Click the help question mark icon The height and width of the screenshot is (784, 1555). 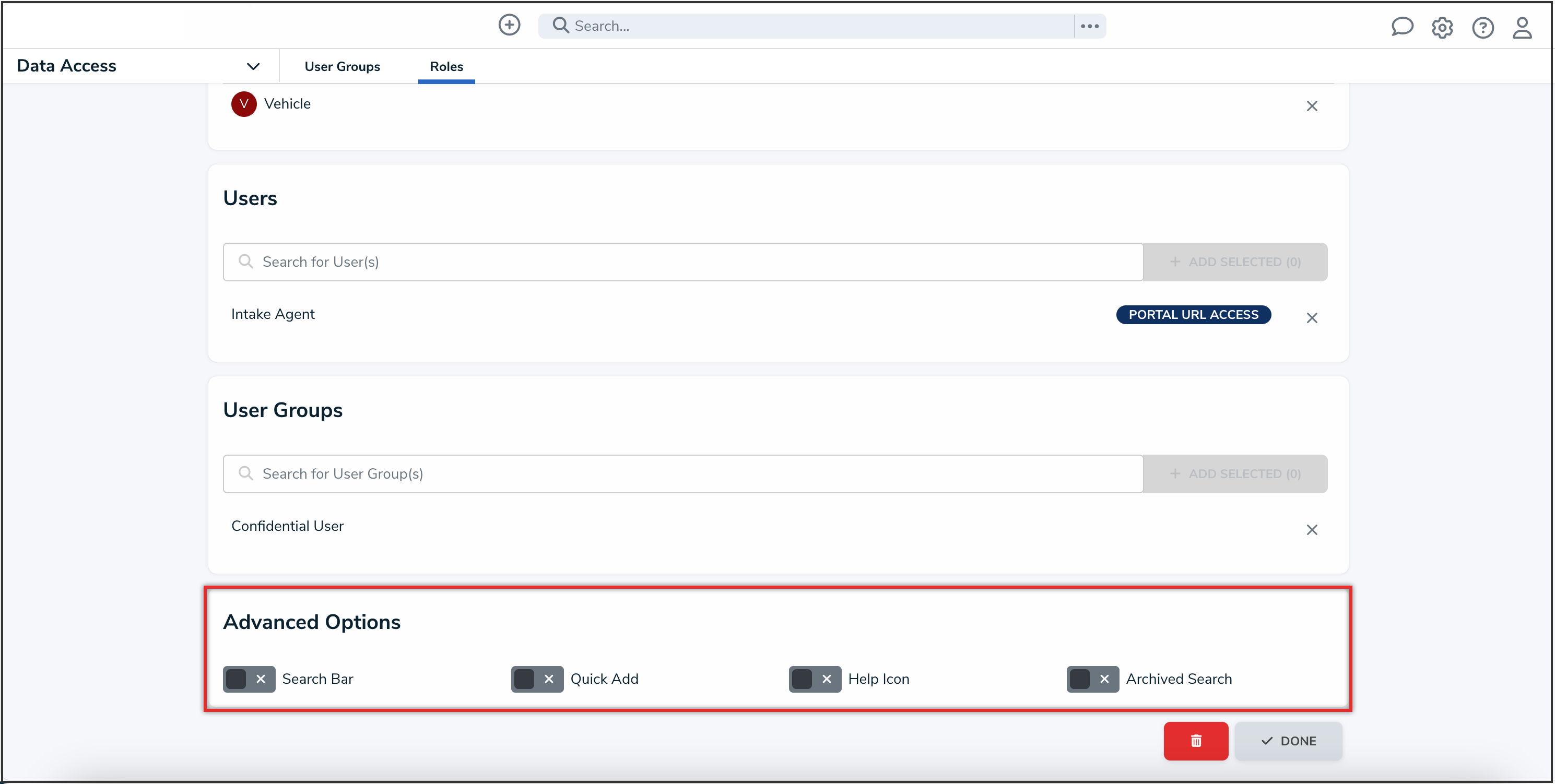click(1482, 28)
